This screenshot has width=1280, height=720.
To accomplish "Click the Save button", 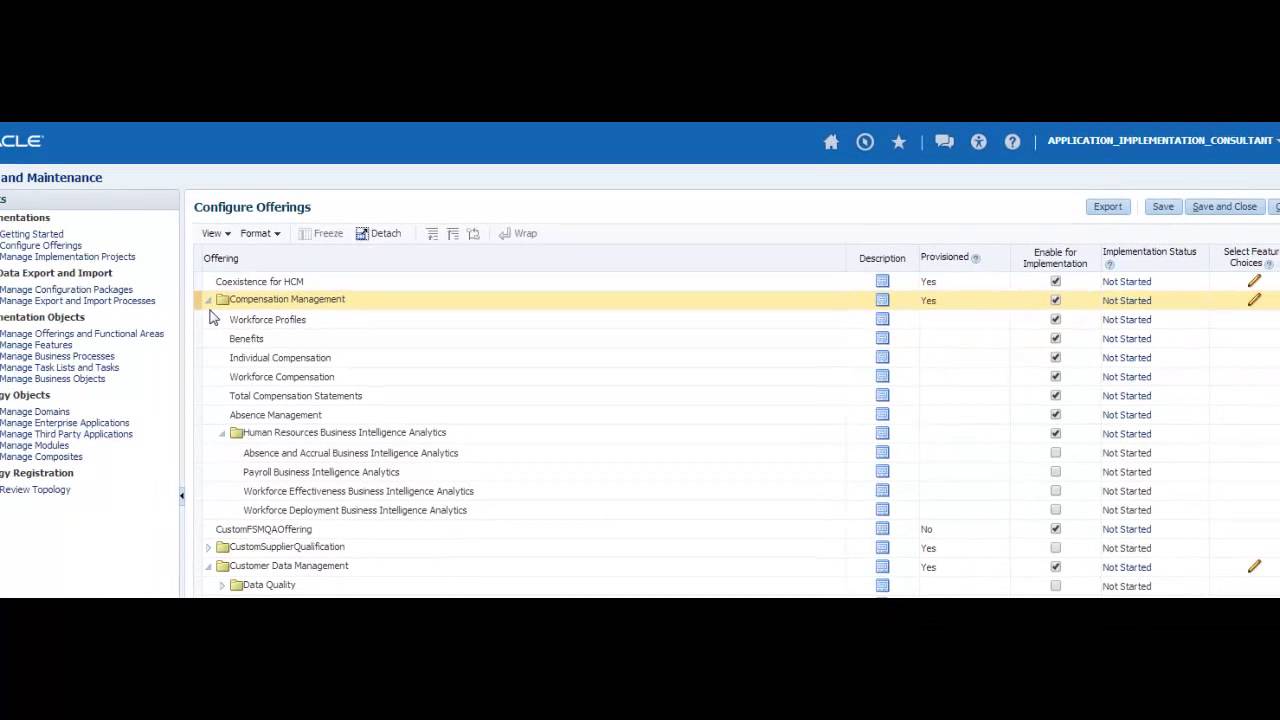I will pyautogui.click(x=1163, y=206).
